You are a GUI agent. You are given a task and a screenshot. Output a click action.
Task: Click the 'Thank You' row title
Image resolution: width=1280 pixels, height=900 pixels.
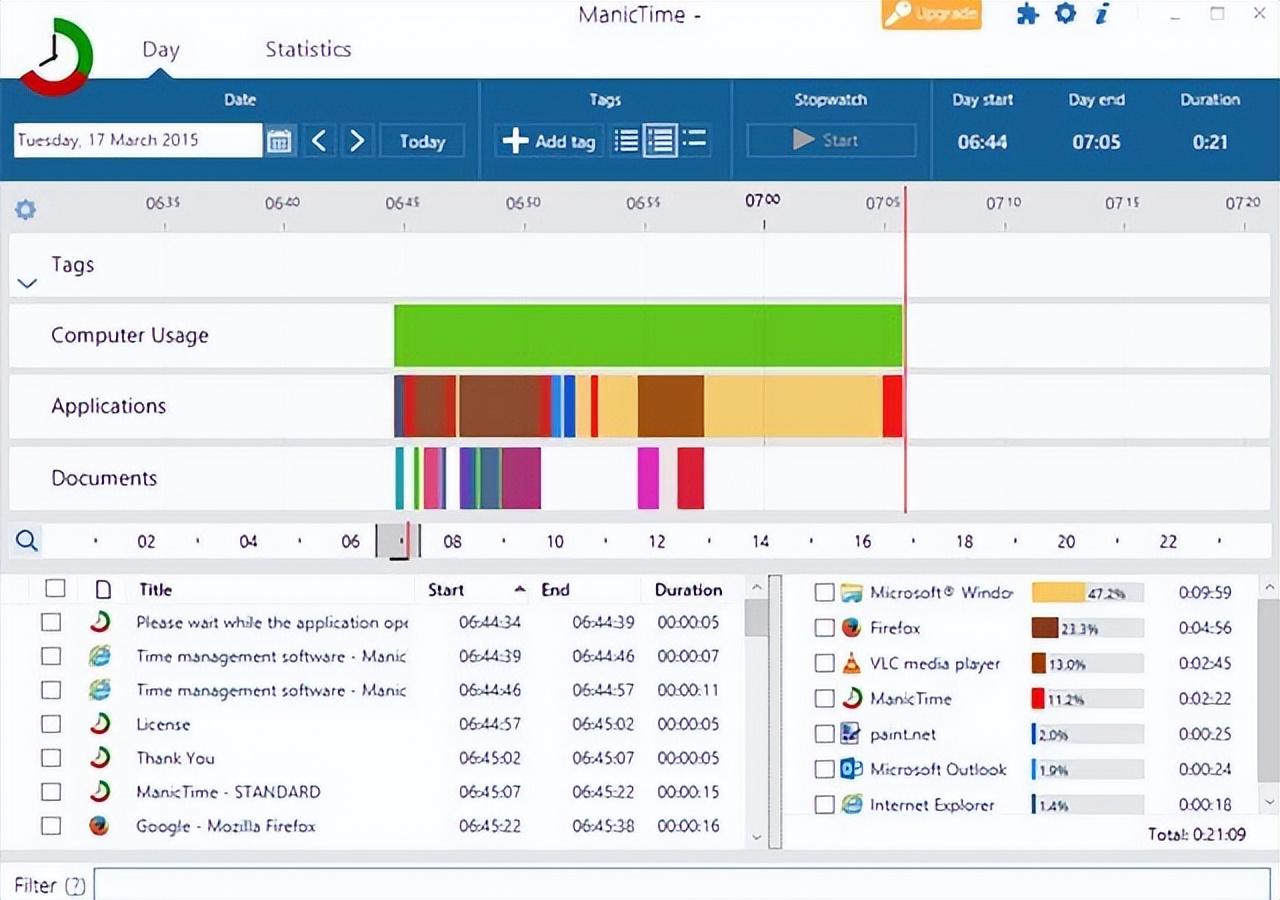tap(176, 758)
